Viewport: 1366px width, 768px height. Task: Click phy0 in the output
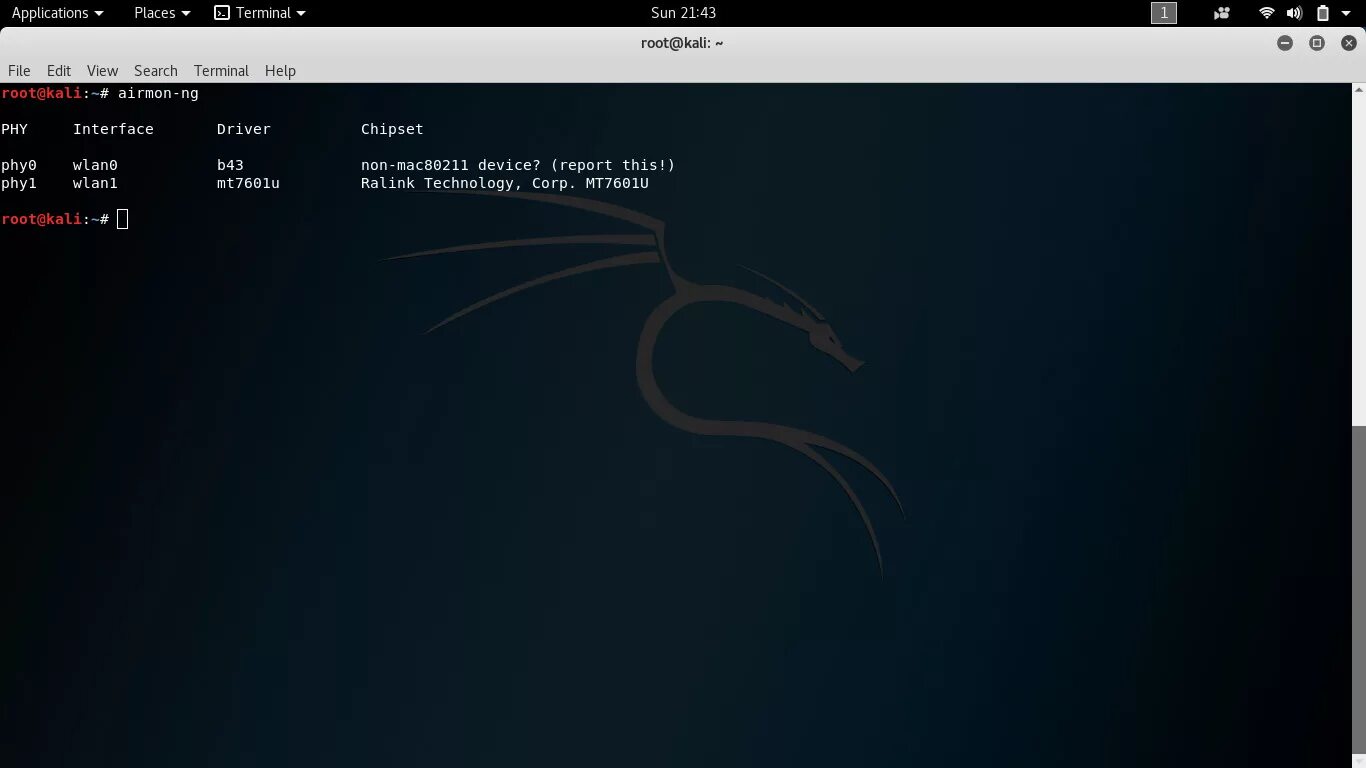(19, 165)
